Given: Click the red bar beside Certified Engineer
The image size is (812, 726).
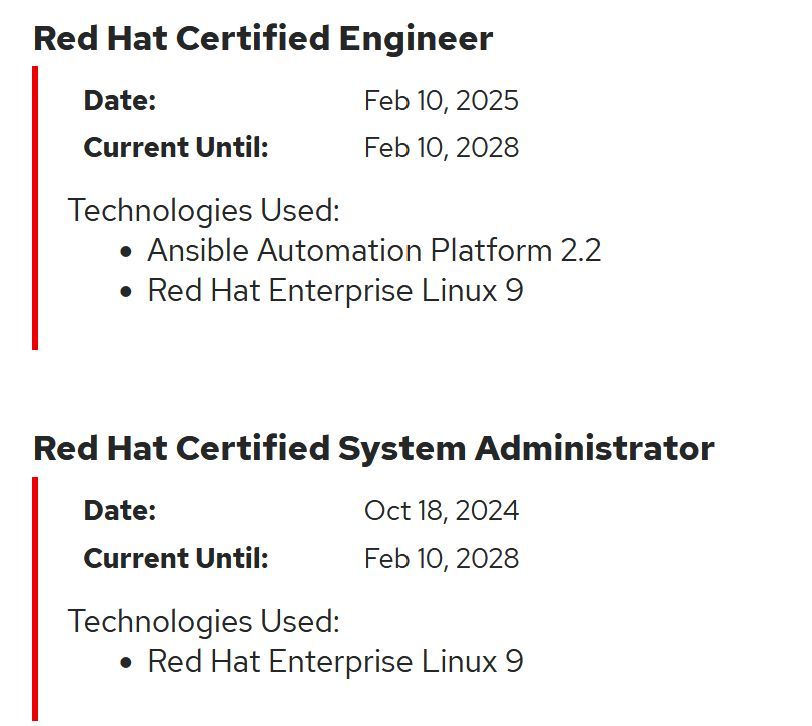Looking at the screenshot, I should click(x=35, y=208).
